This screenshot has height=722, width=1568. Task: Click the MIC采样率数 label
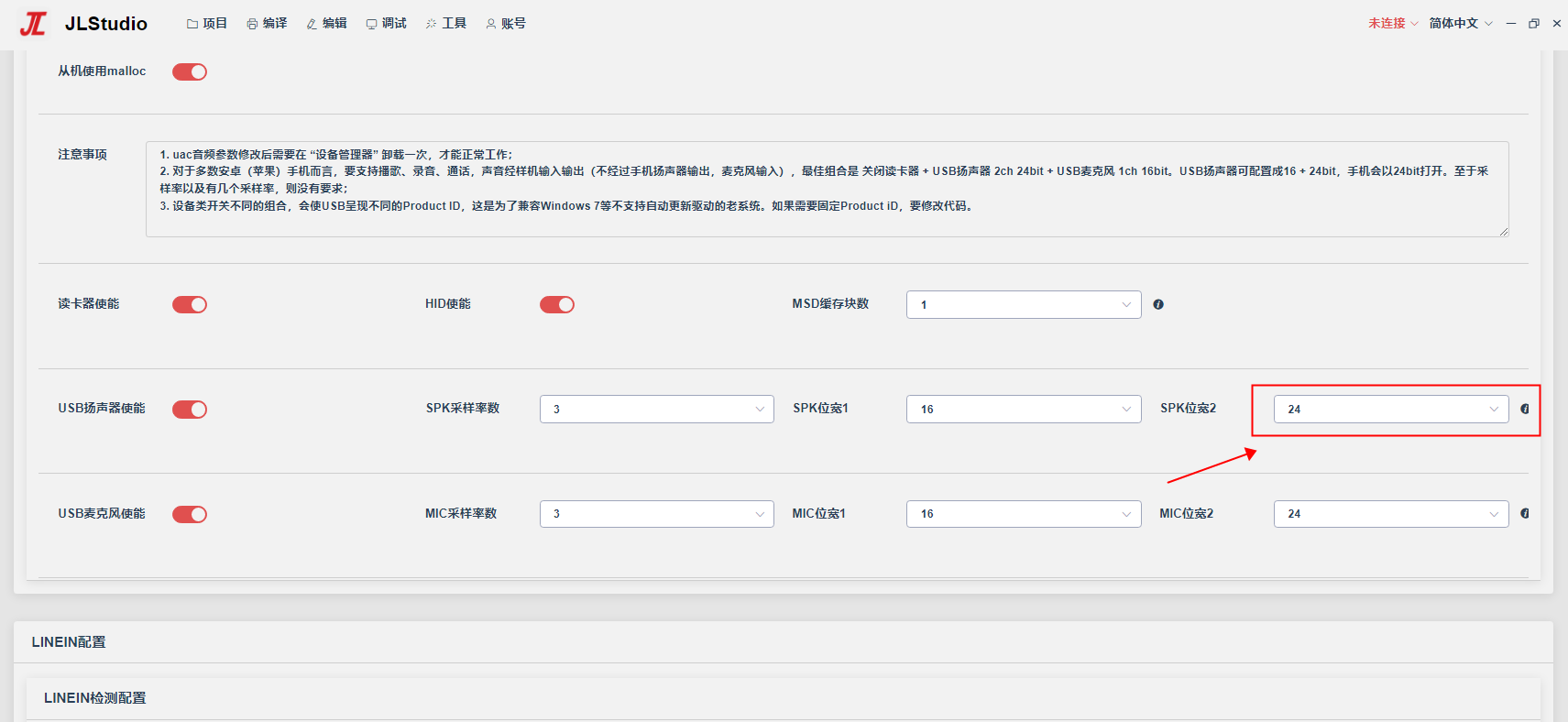click(461, 514)
